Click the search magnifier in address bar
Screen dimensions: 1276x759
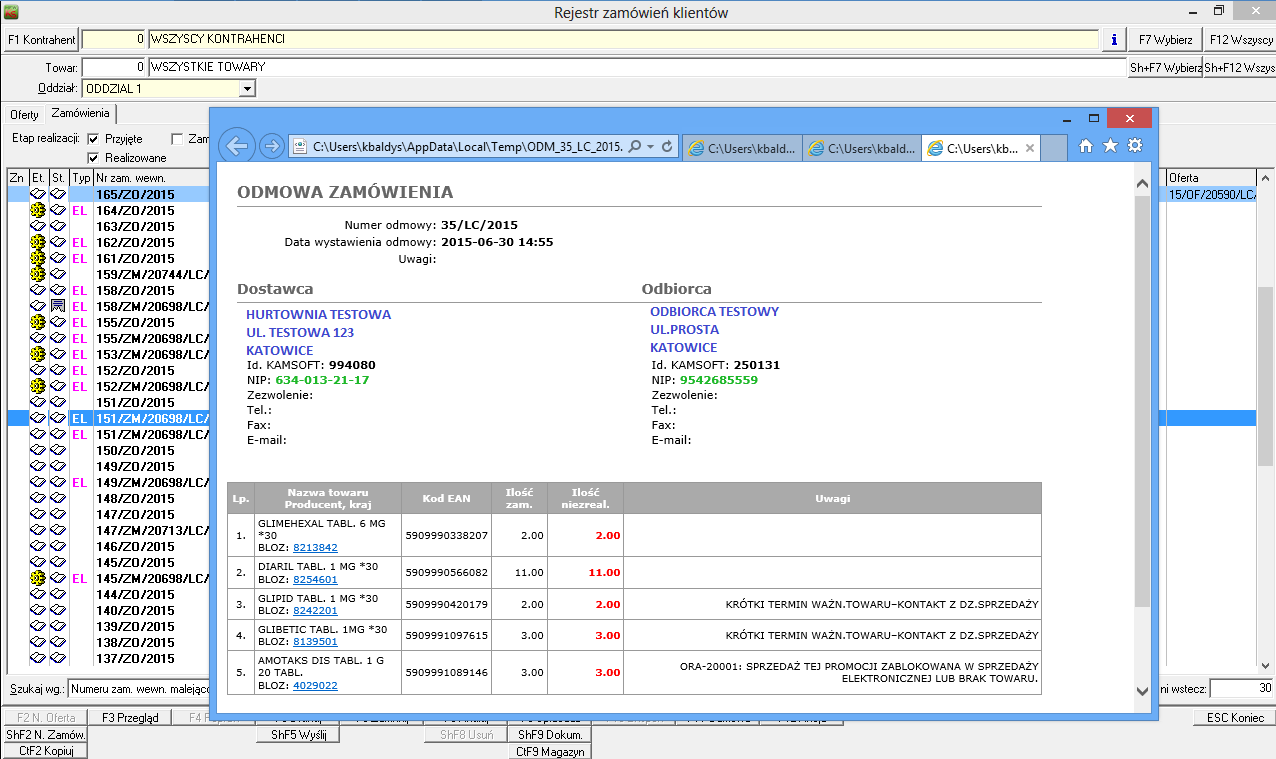coord(635,147)
